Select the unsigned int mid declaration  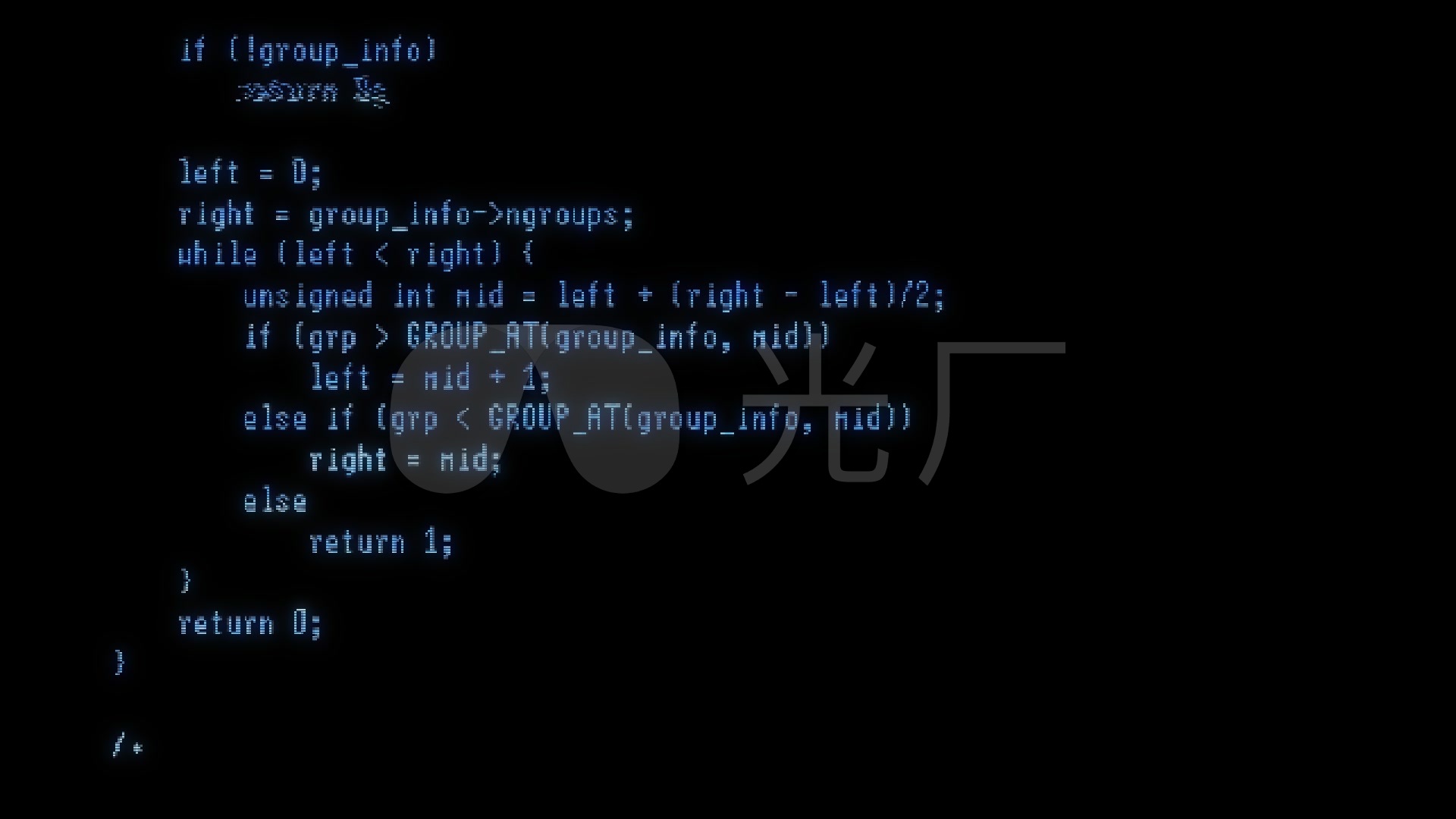tap(591, 296)
